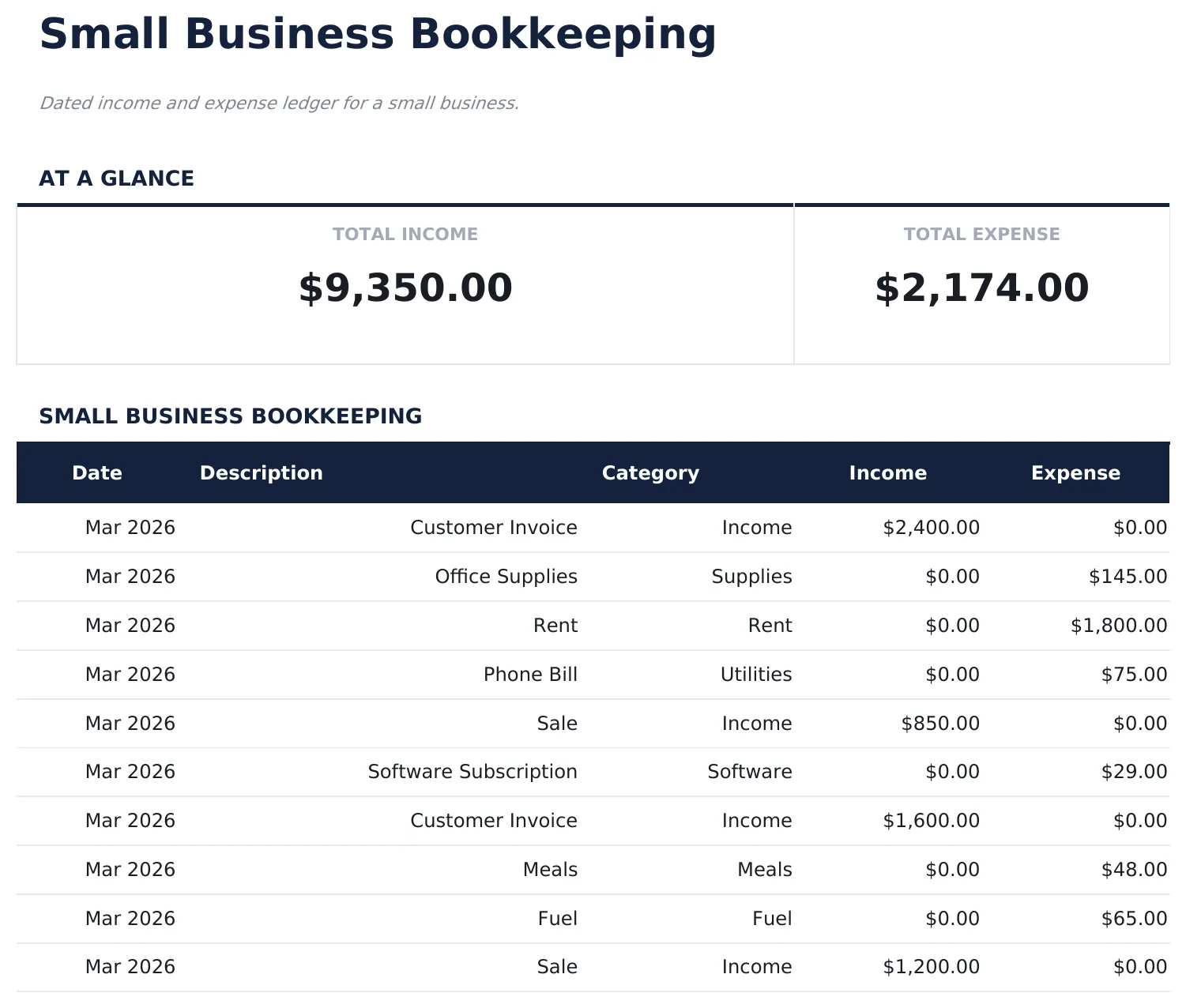This screenshot has width=1186, height=1008.
Task: Select the Total Expense summary card
Action: pos(982,283)
